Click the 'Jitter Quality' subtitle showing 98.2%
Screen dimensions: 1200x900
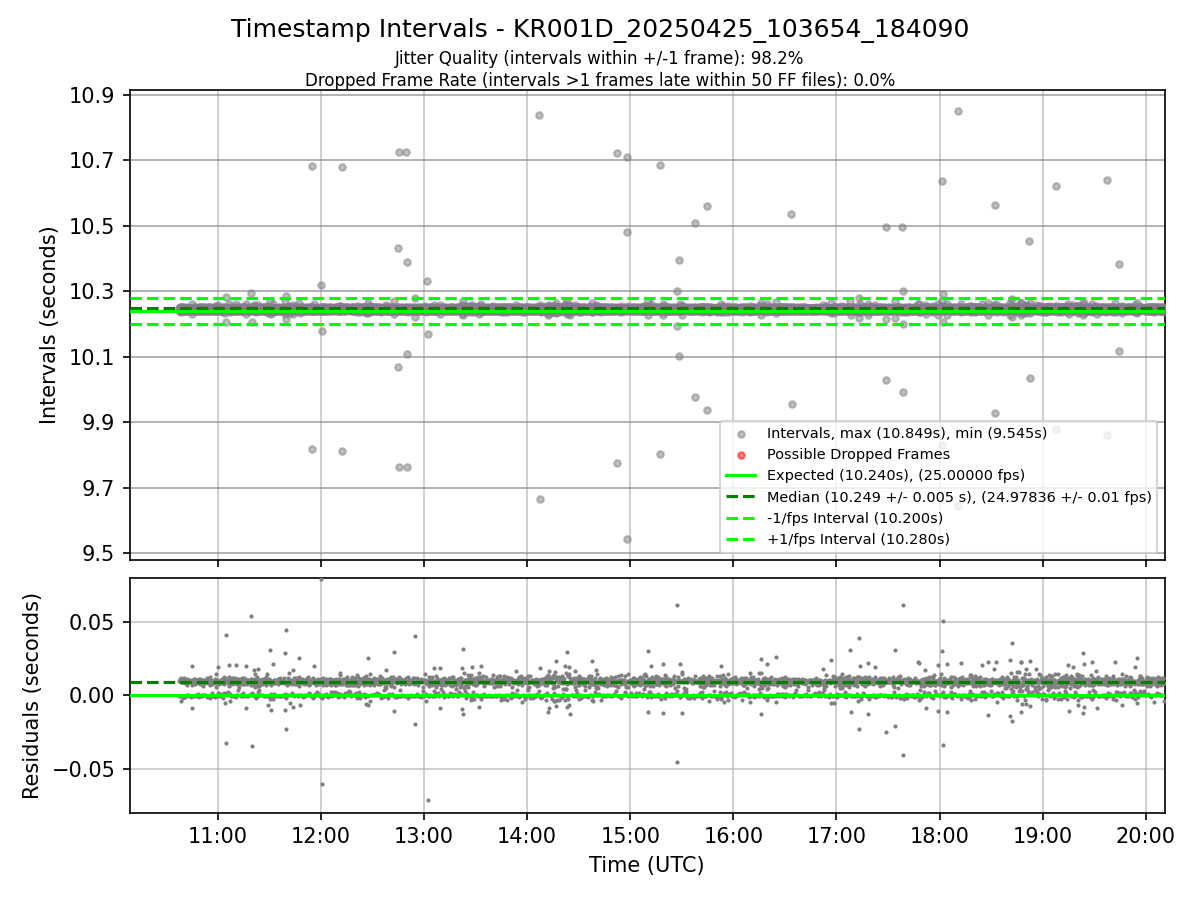point(599,58)
